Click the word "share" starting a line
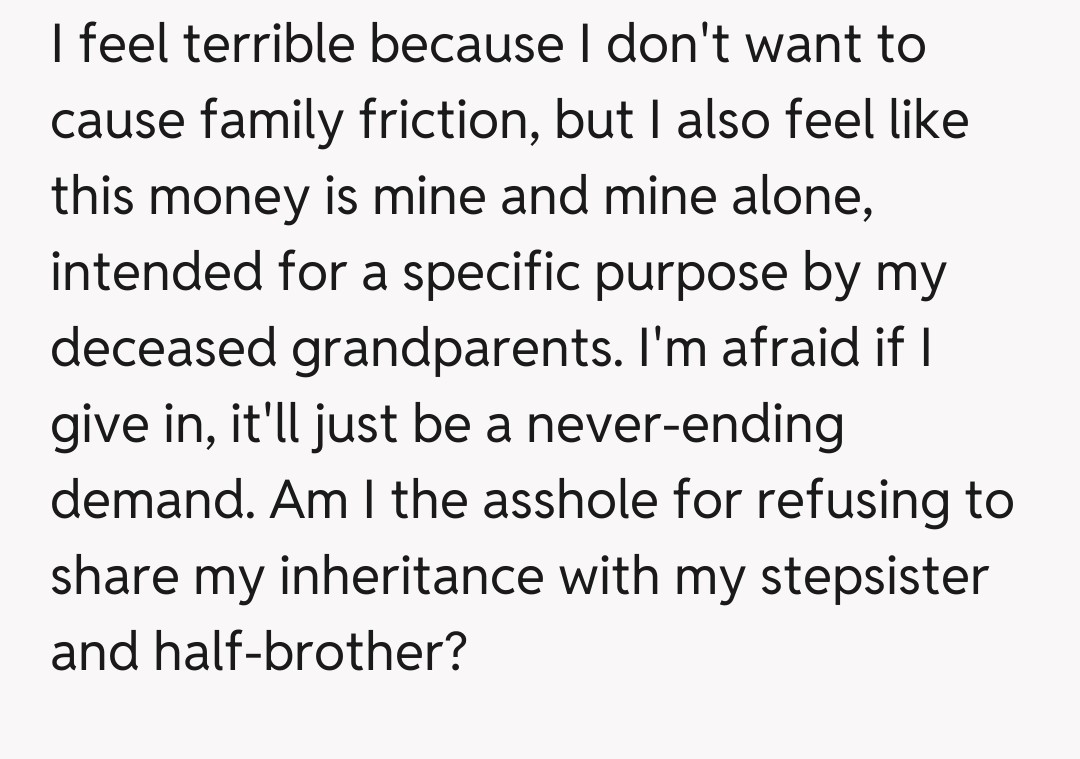 click(x=114, y=575)
